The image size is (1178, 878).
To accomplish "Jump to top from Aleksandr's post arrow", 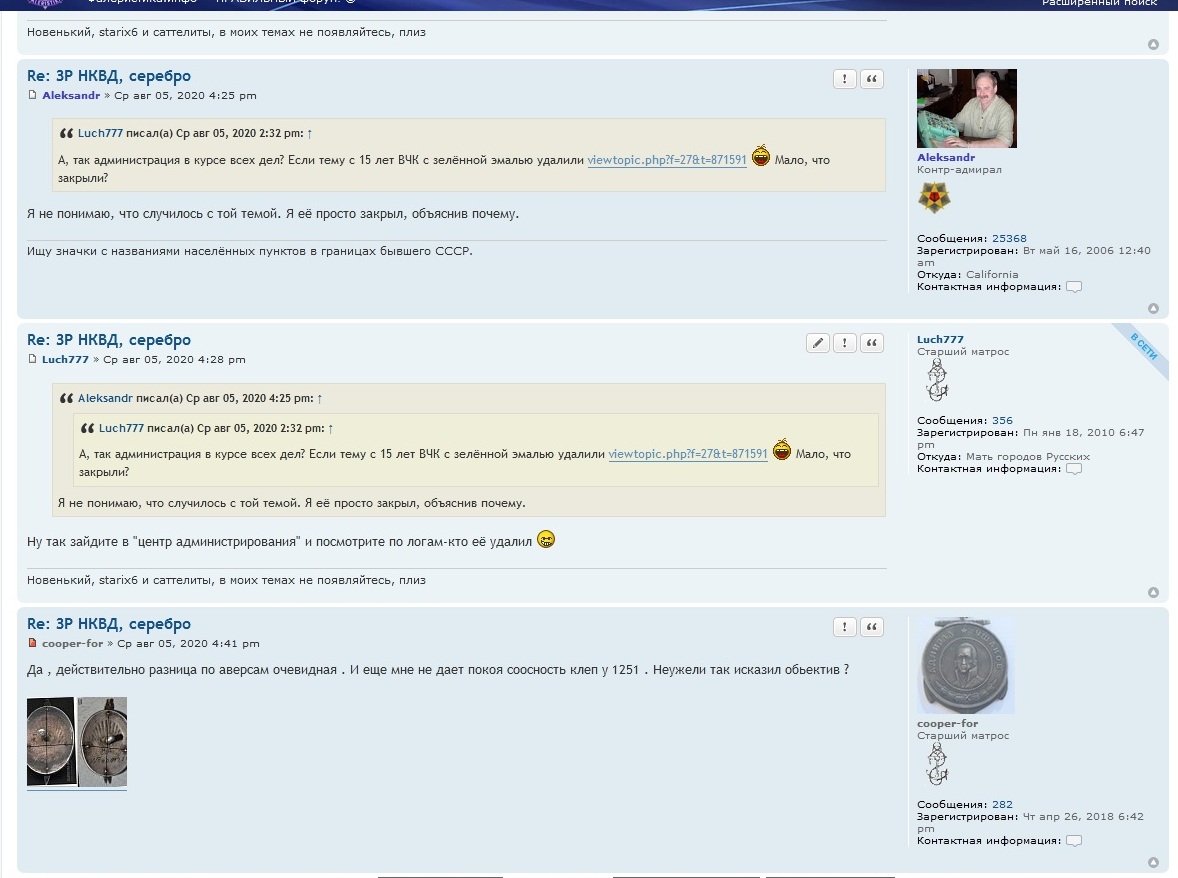I will (x=1153, y=309).
